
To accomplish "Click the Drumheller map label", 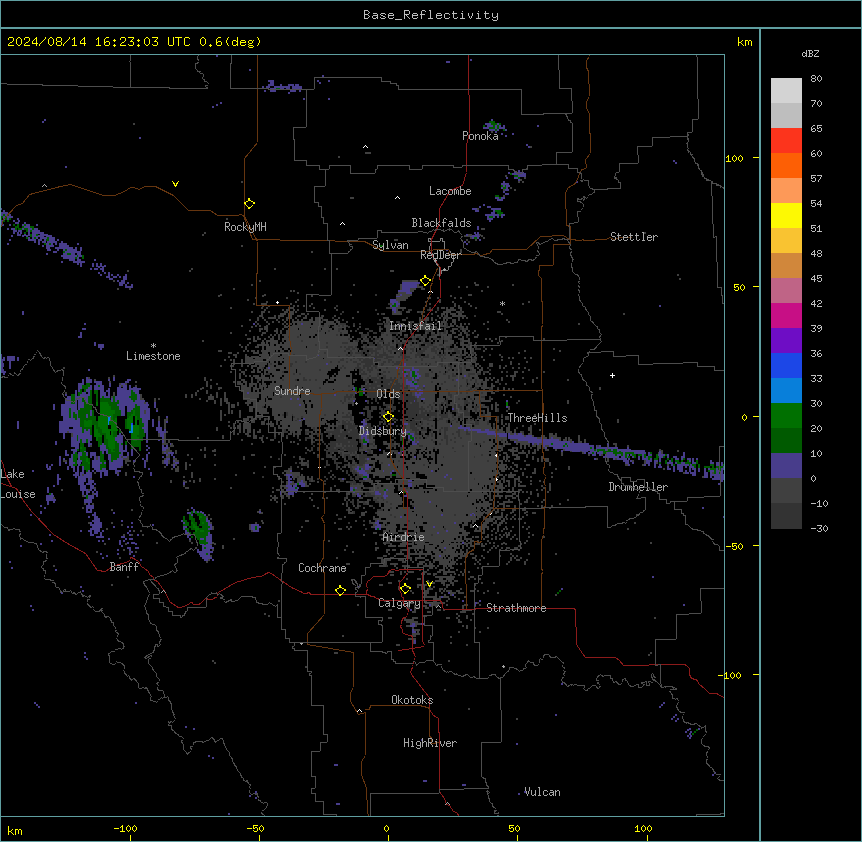I will click(638, 487).
